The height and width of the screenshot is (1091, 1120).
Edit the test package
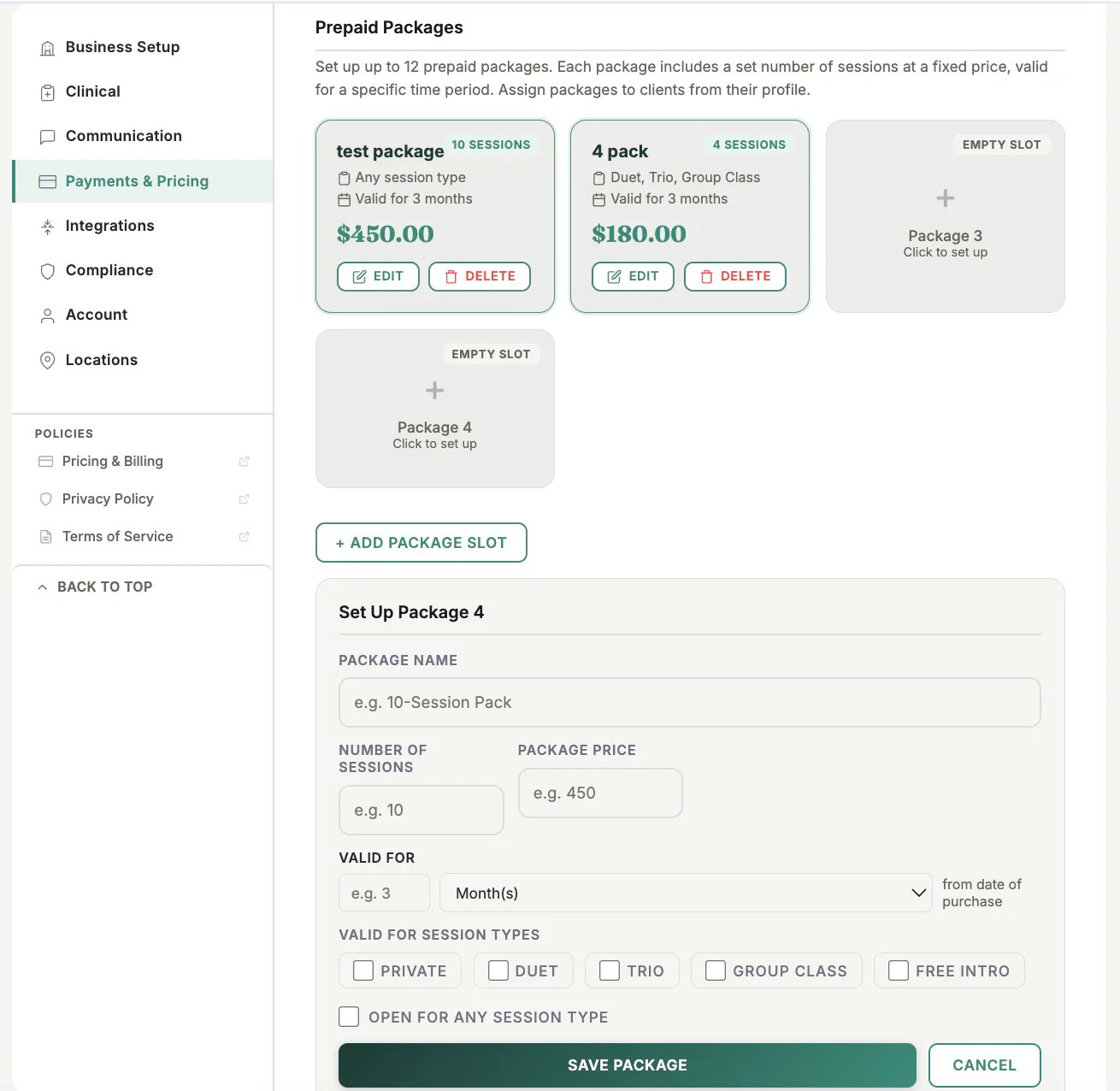pyautogui.click(x=378, y=276)
